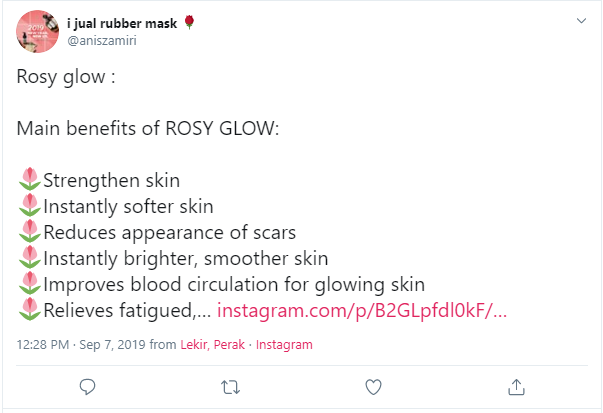Open the aniszamiri profile avatar
The height and width of the screenshot is (413, 603).
pos(37,32)
